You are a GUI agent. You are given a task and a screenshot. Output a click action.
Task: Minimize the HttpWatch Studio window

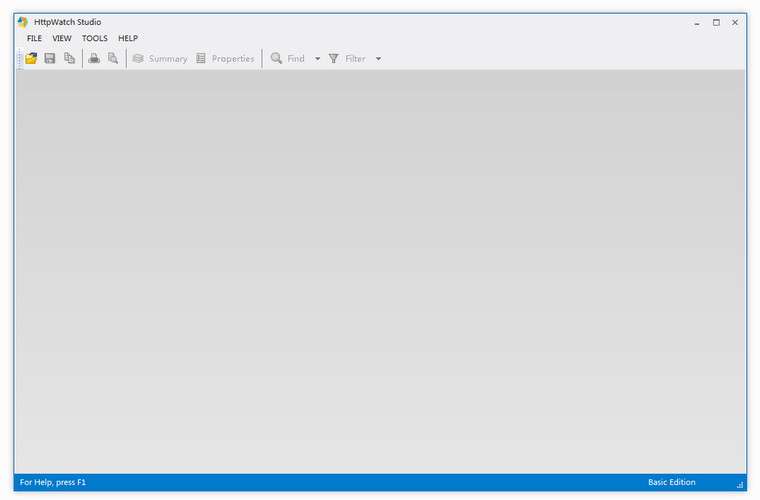tap(697, 23)
